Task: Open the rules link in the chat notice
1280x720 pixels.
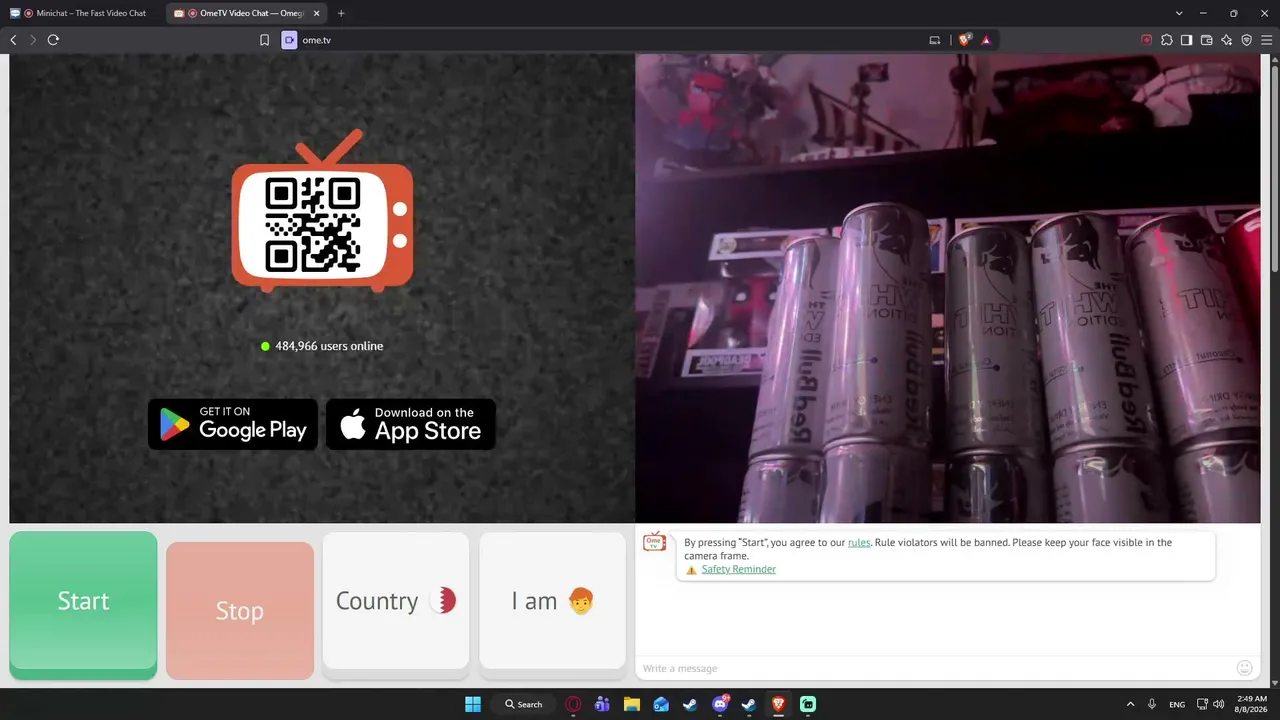Action: (859, 542)
